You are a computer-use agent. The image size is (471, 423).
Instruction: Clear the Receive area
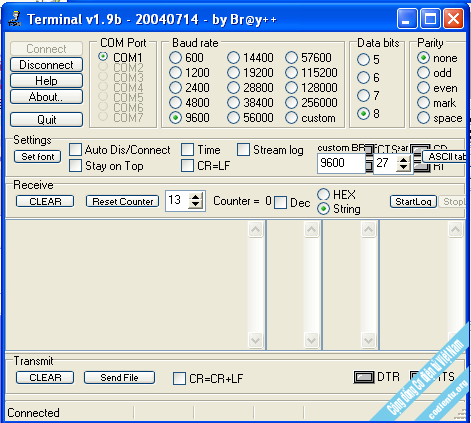pos(45,201)
